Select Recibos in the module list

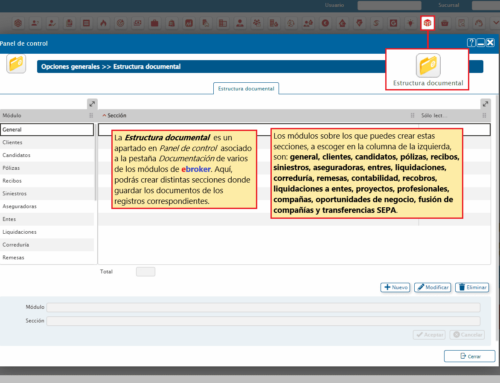[x=47, y=181]
